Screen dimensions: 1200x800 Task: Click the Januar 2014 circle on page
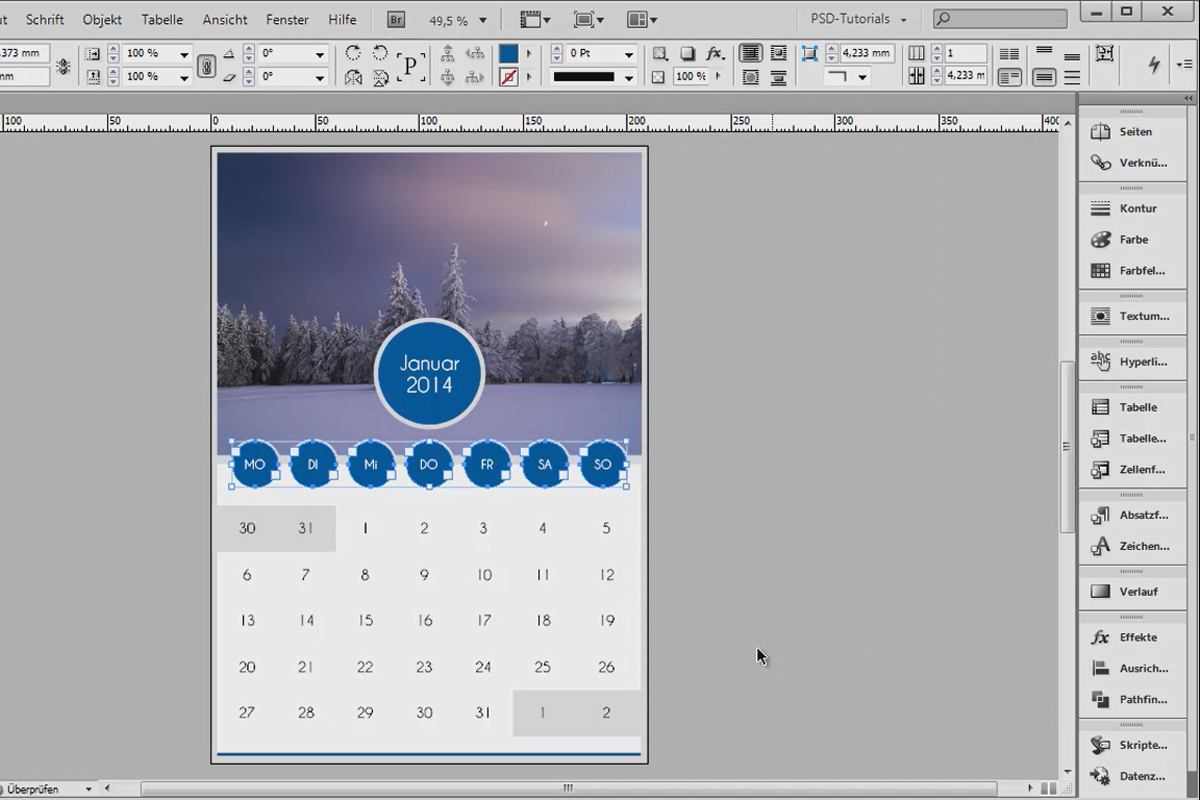429,374
